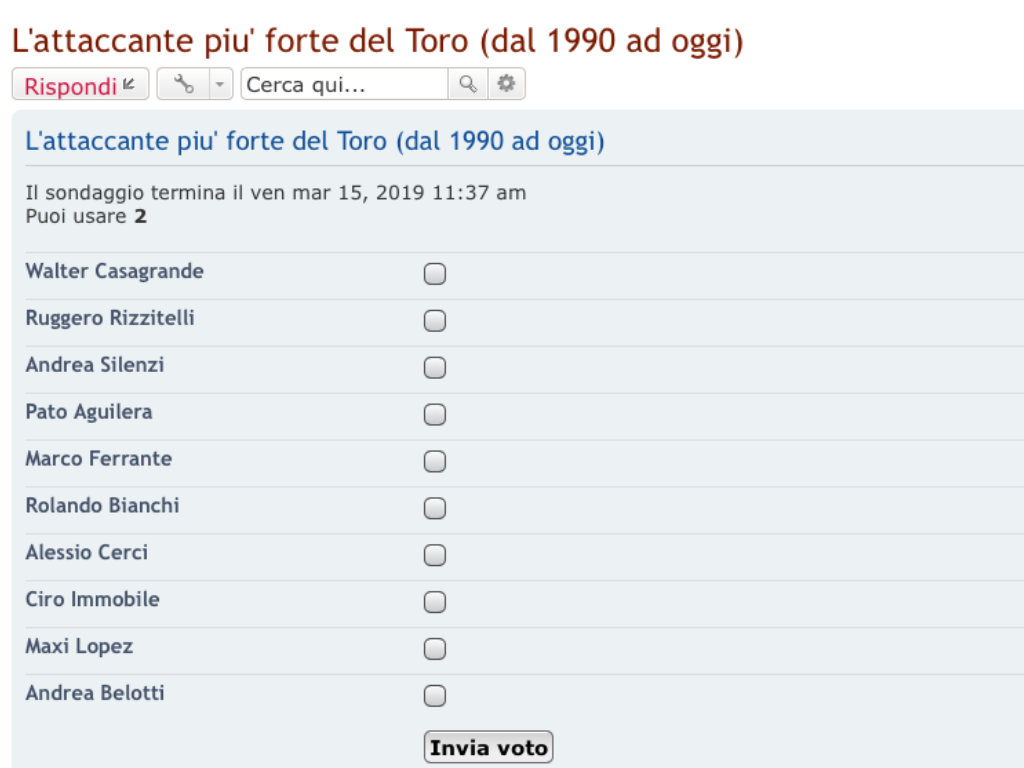Tick the Maxi Lopez checkbox
The width and height of the screenshot is (1024, 768).
(435, 648)
